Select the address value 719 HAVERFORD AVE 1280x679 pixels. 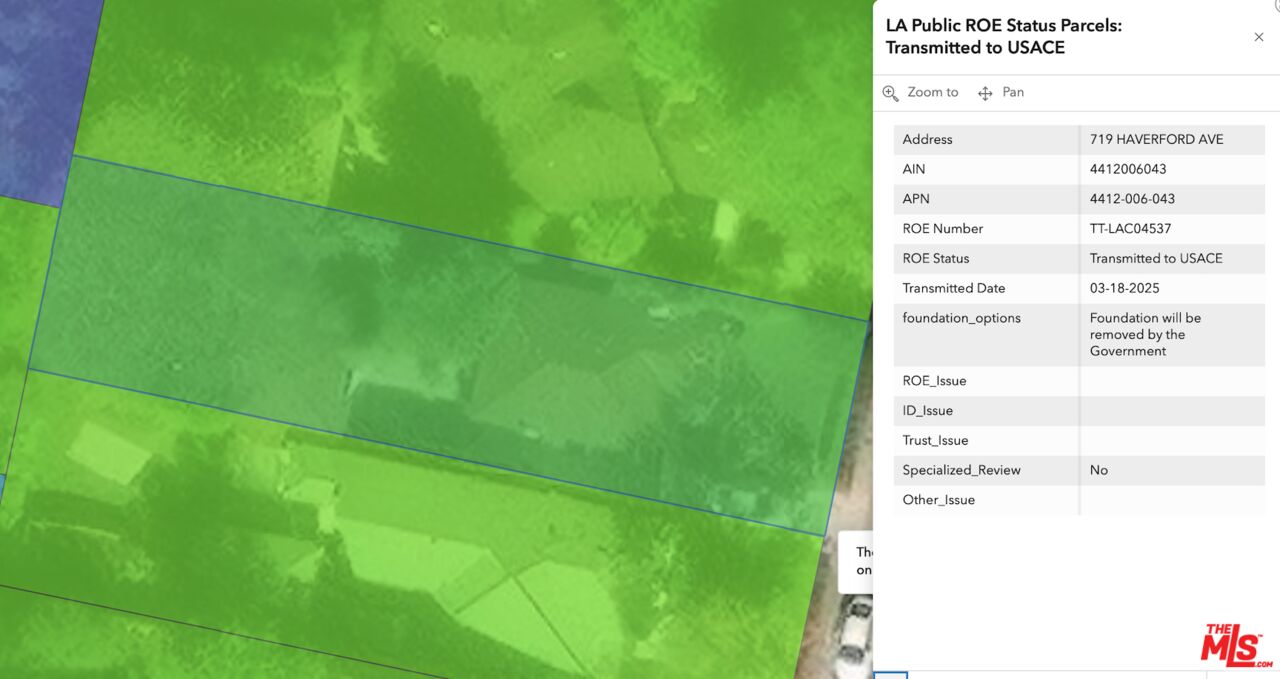point(1156,139)
